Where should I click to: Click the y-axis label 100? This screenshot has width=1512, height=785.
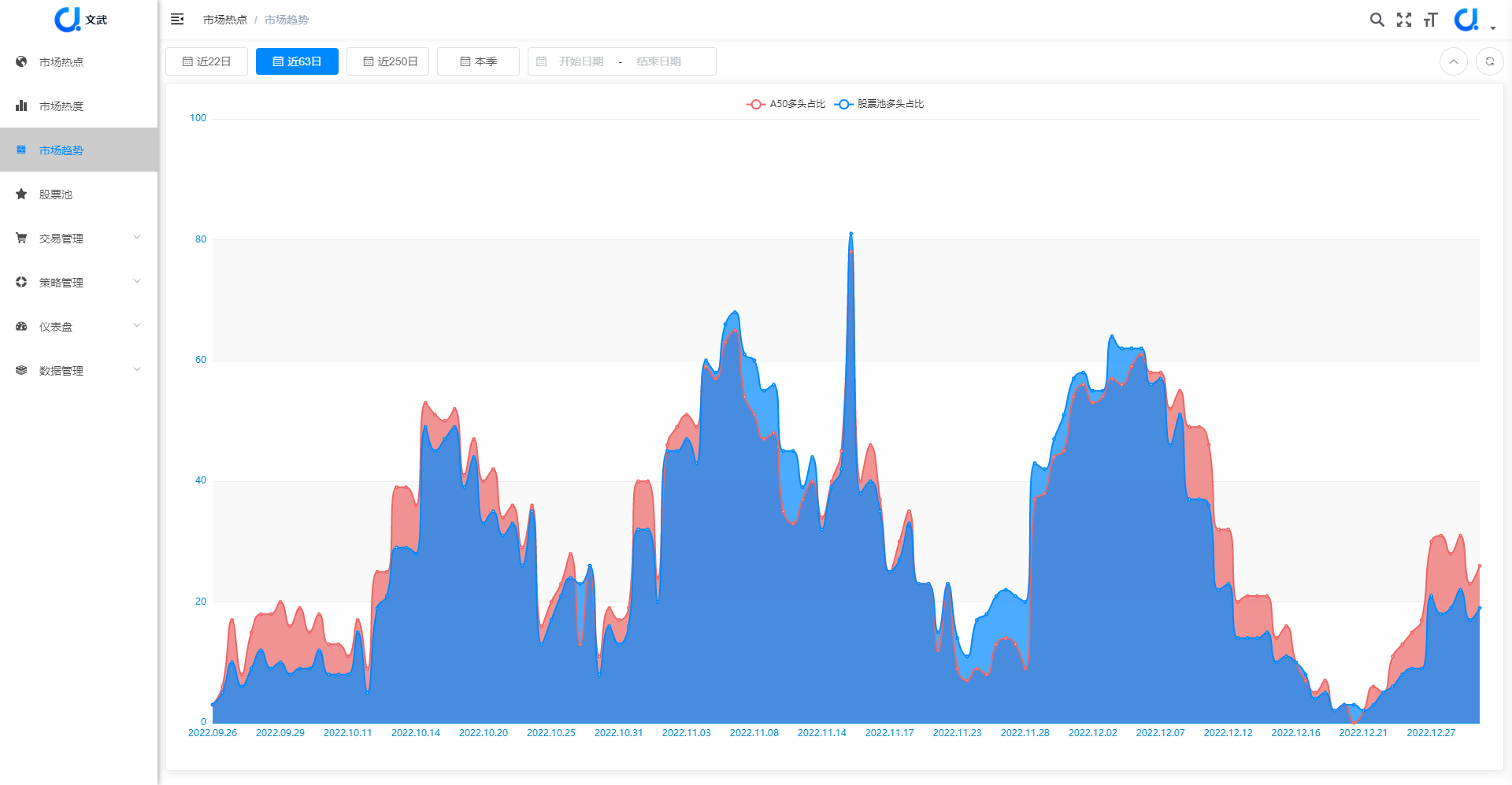tap(198, 118)
